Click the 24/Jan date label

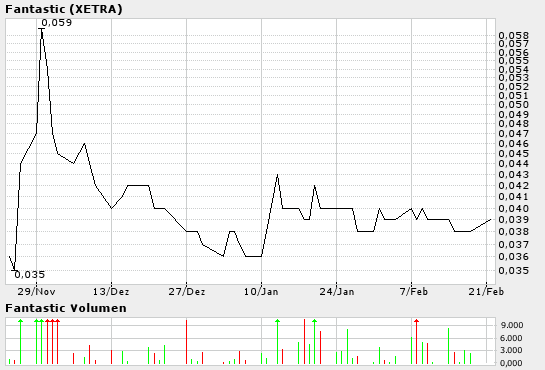pyautogui.click(x=337, y=291)
